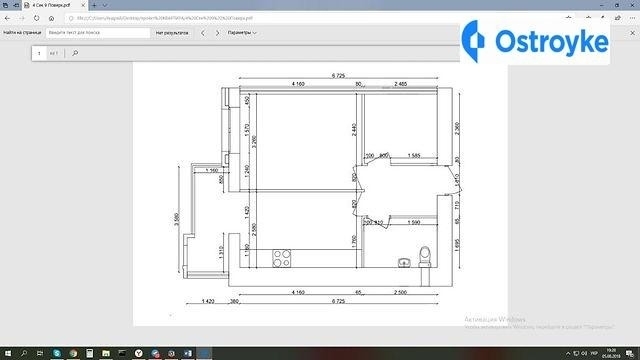Go to next search result
This screenshot has width=640, height=360.
(x=217, y=33)
